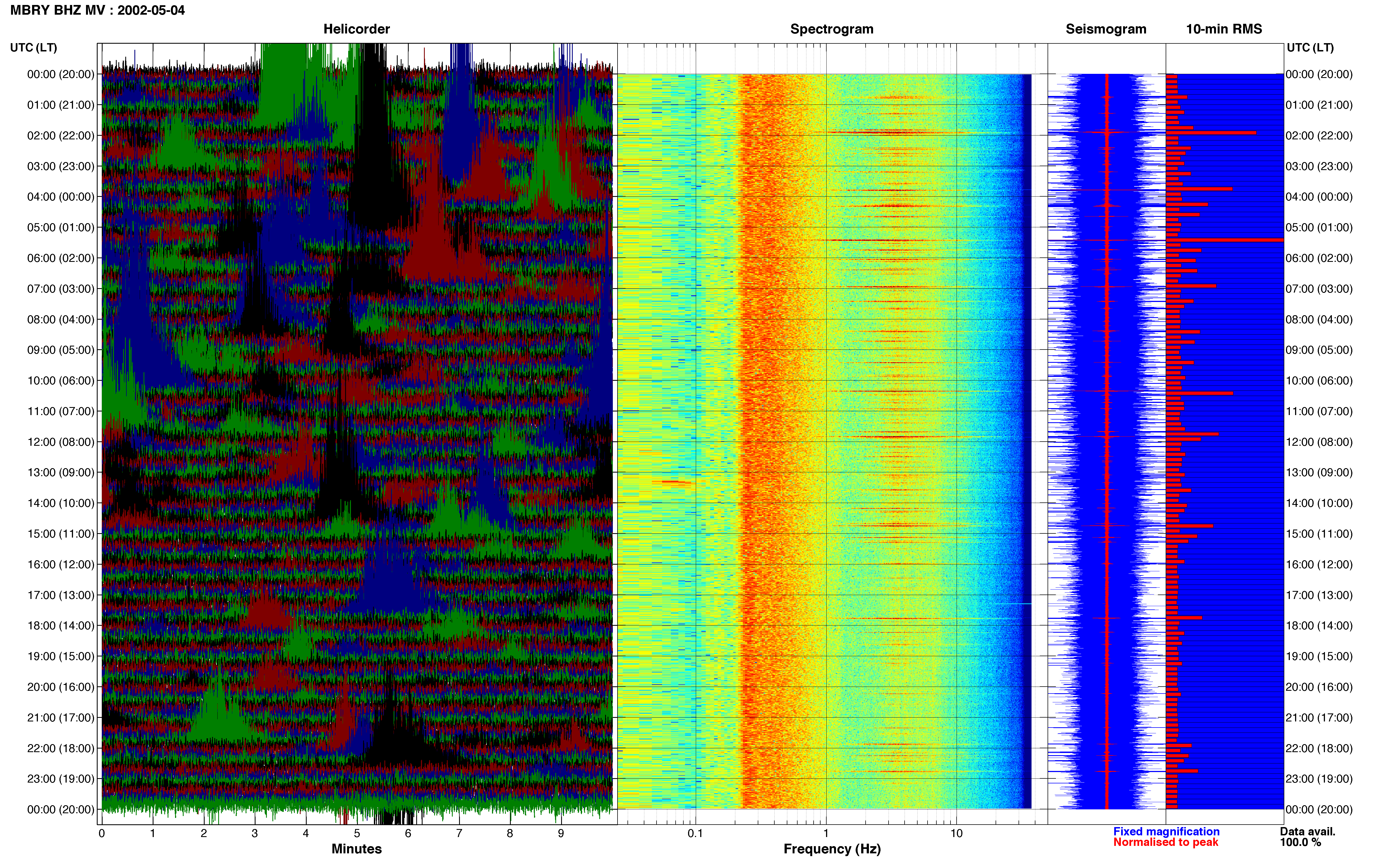The width and height of the screenshot is (1388, 868).
Task: Click the right UTC (LT) axis header
Action: [1311, 48]
